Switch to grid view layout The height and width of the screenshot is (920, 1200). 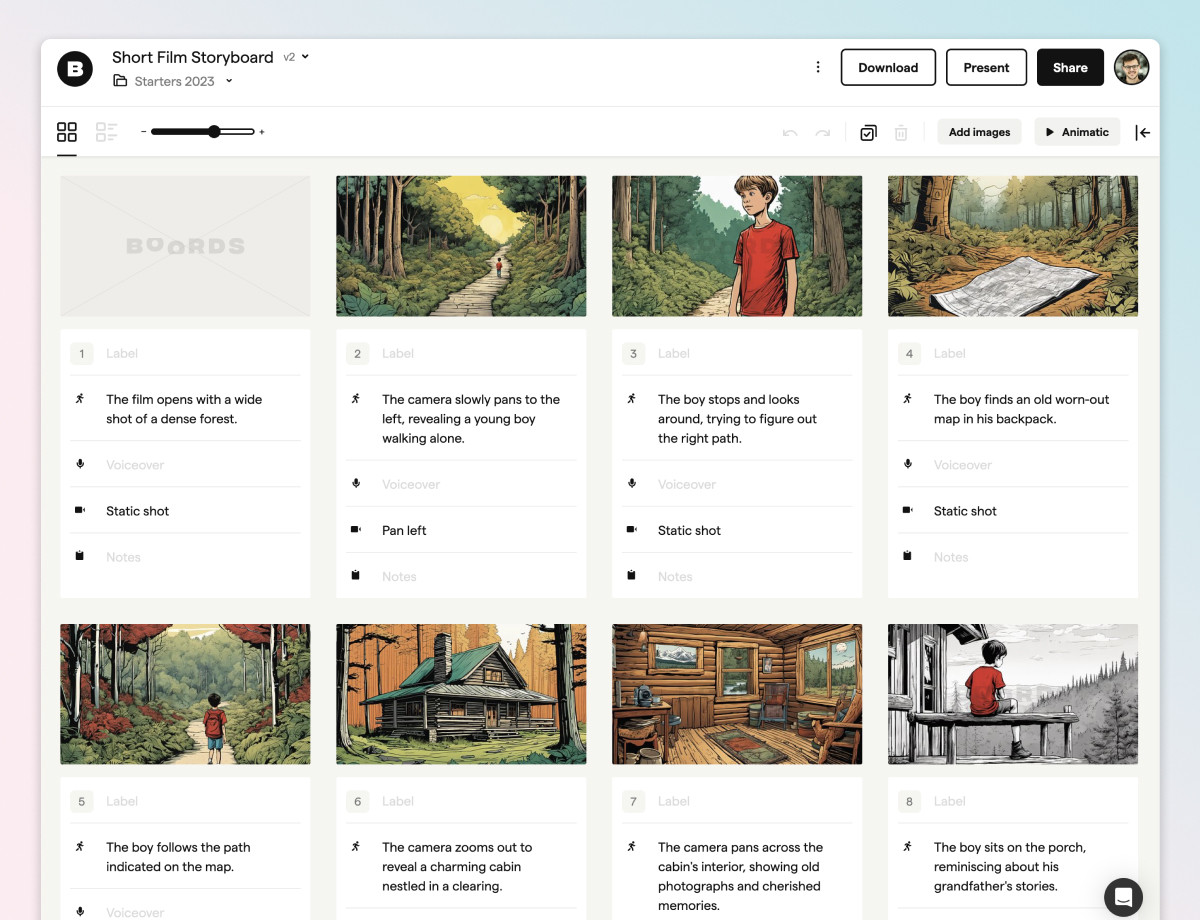(67, 132)
